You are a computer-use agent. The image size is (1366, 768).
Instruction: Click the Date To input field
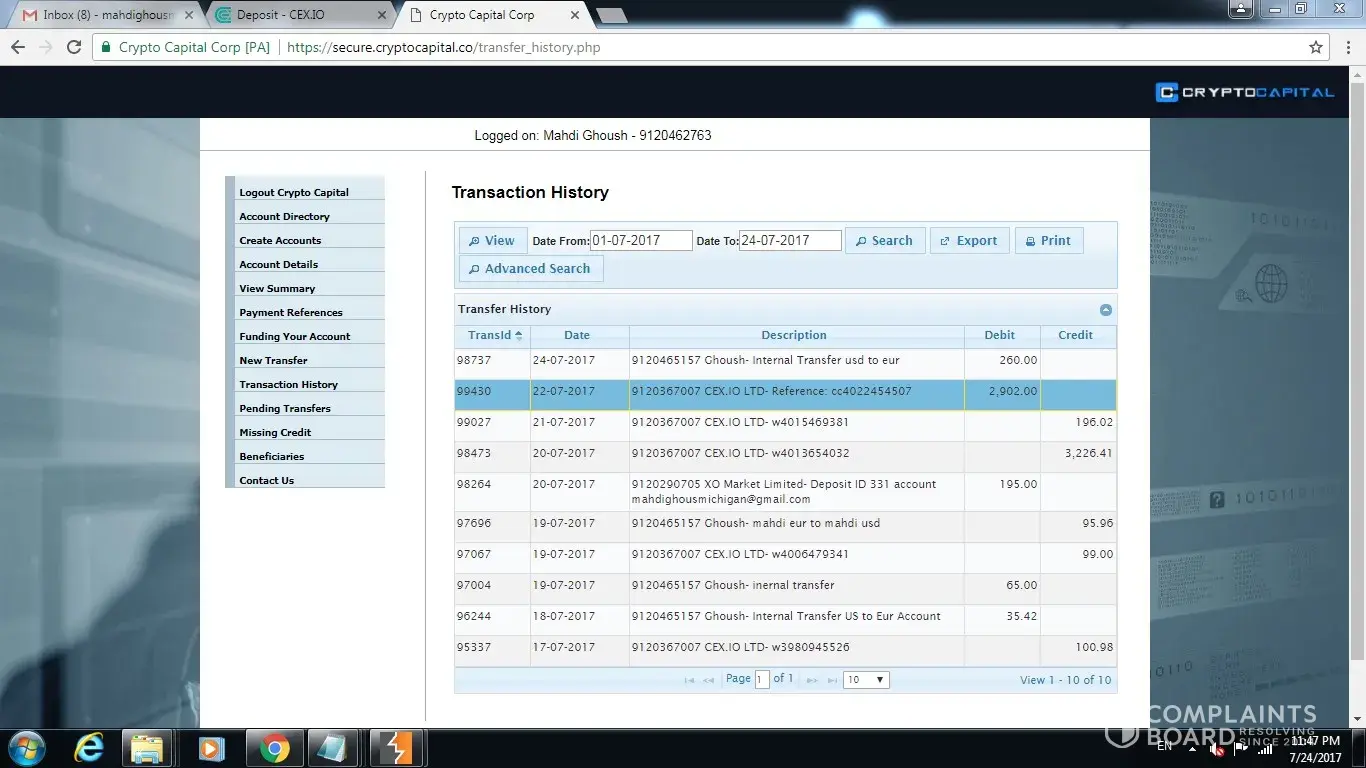790,241
